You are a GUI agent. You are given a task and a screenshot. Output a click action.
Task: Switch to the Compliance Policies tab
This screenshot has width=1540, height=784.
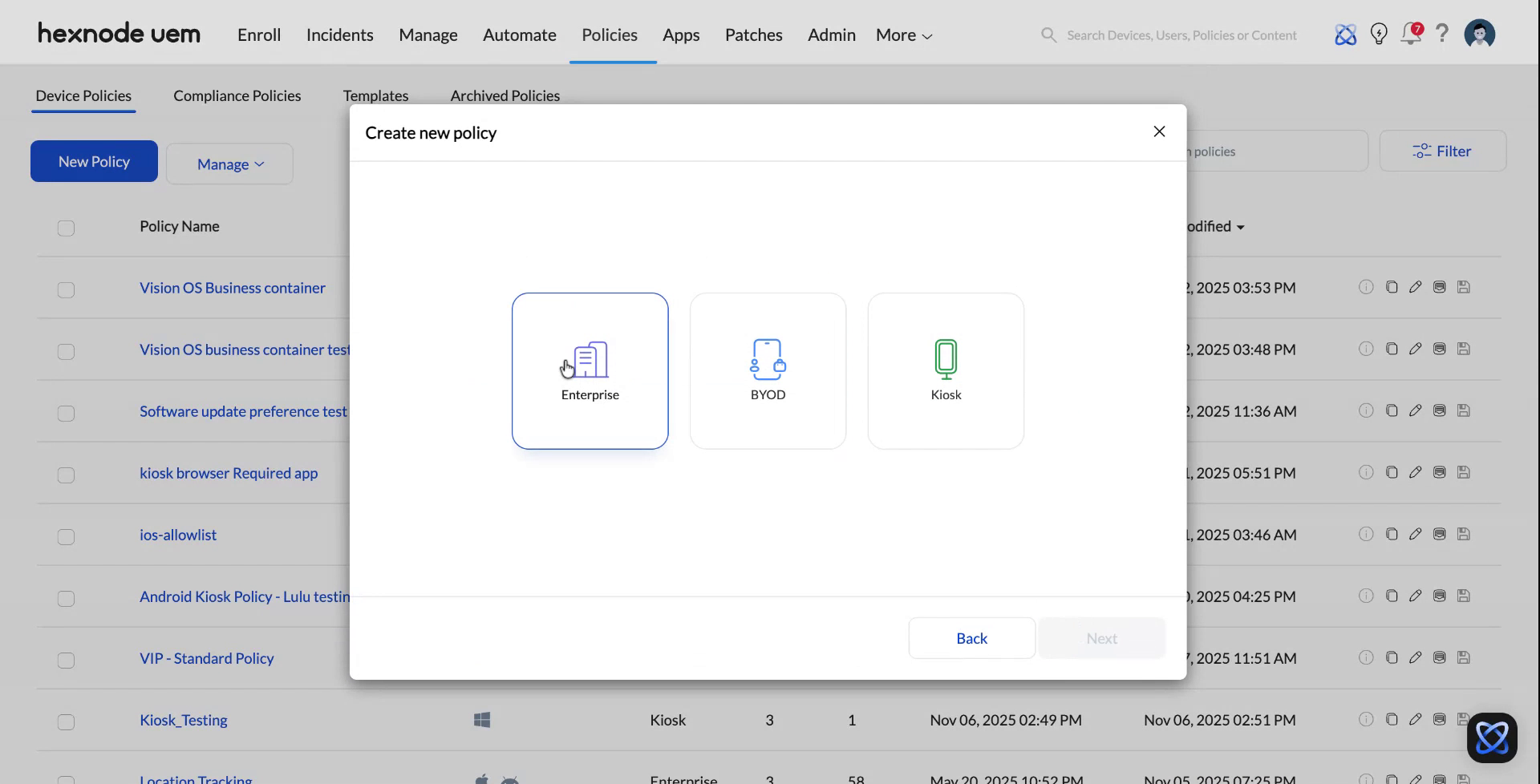pyautogui.click(x=237, y=95)
